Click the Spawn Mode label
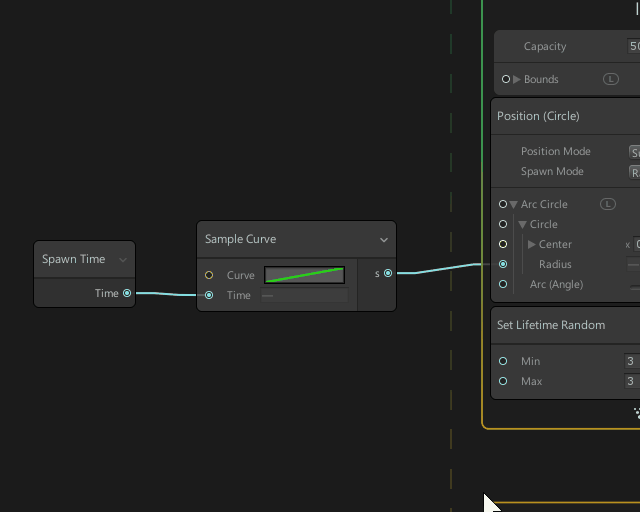 [552, 171]
